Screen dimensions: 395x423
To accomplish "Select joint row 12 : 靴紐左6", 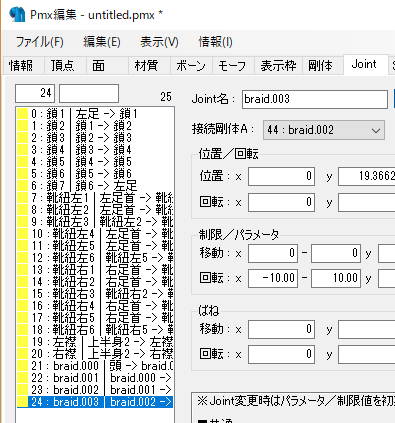I will (x=95, y=258).
